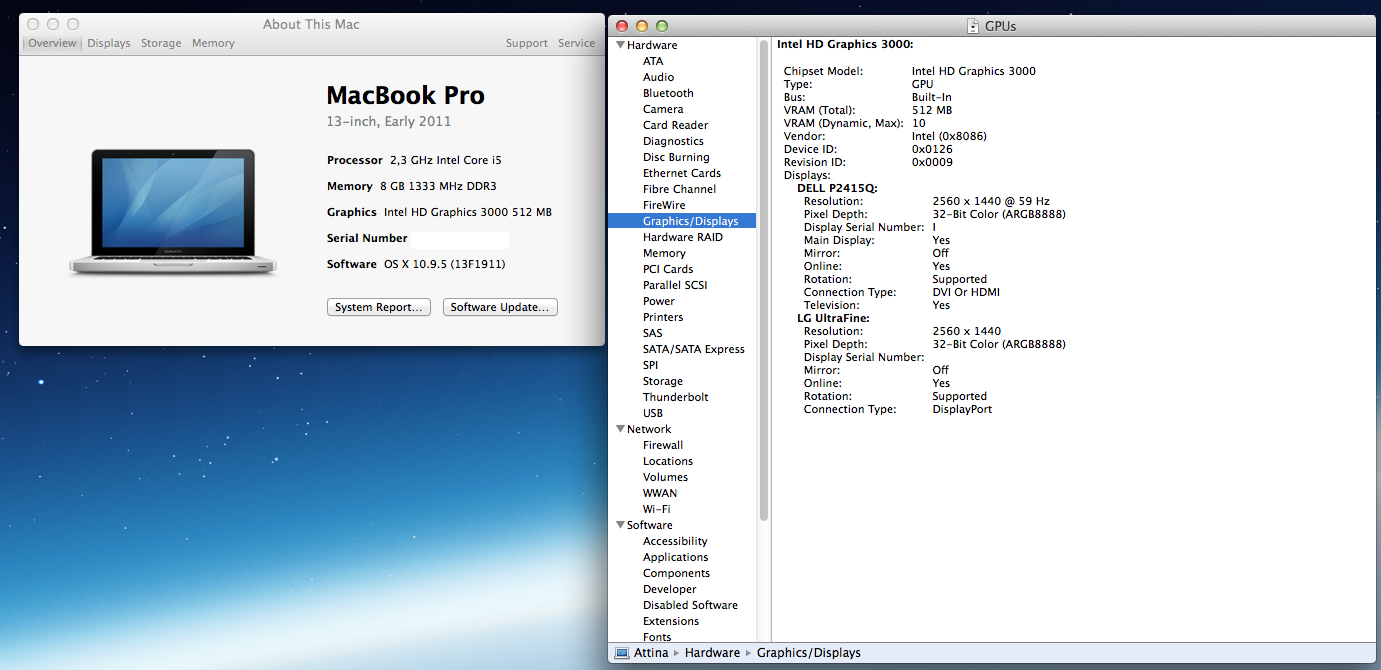Switch to the Overview tab
Viewport: 1381px width, 670px height.
click(x=52, y=43)
